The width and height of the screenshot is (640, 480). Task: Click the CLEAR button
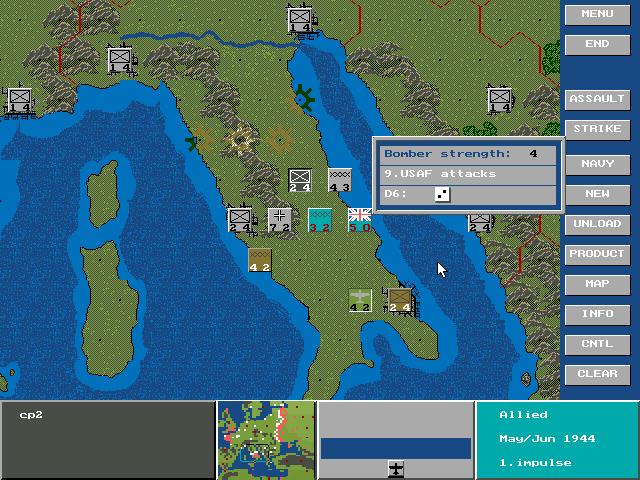(x=597, y=374)
